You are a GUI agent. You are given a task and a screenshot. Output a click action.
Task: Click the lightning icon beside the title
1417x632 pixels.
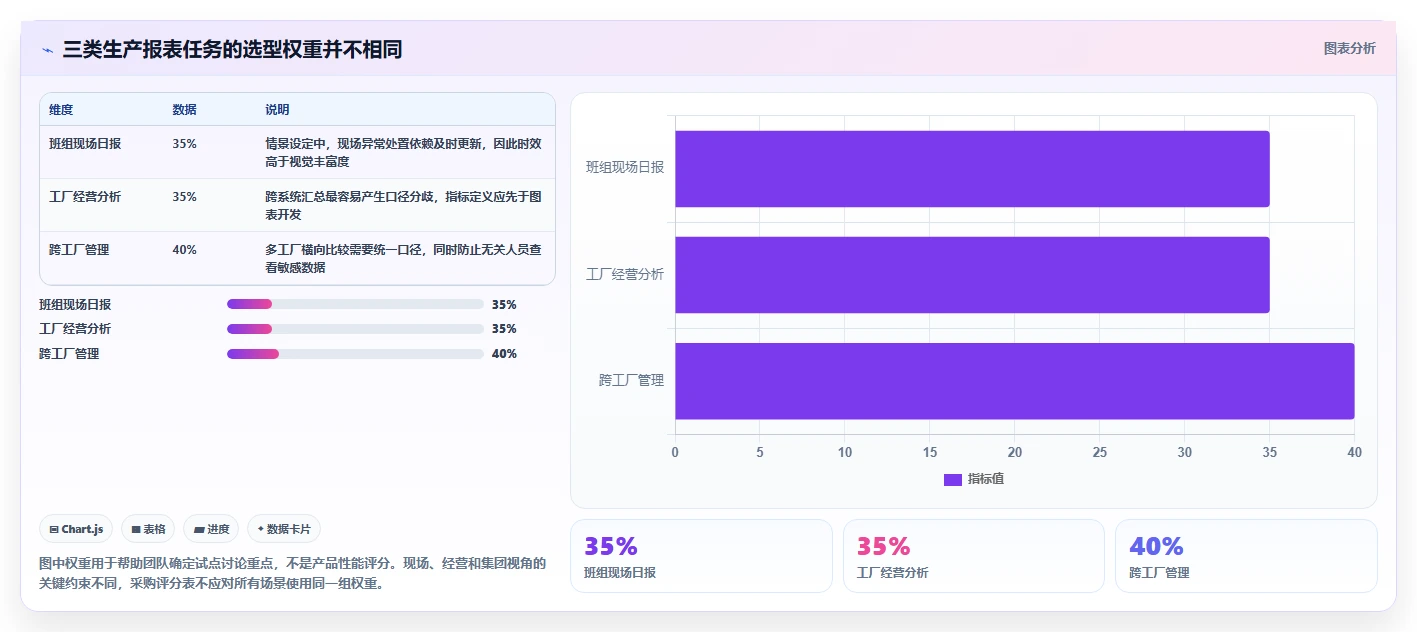pyautogui.click(x=47, y=50)
